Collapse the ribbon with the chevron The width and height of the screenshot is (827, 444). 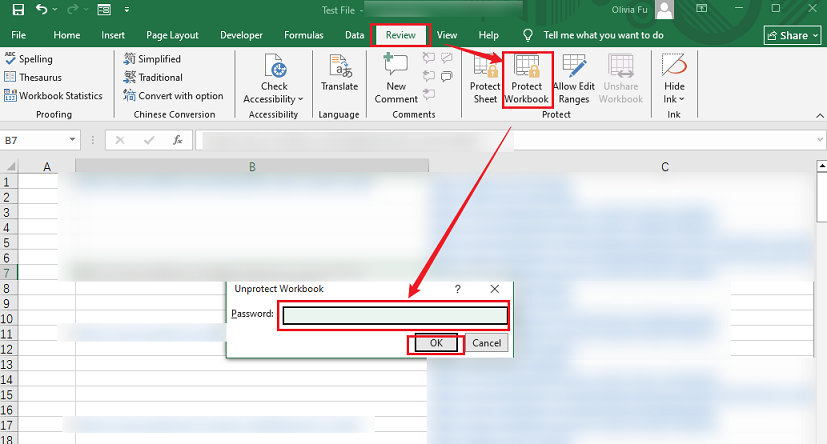pyautogui.click(x=820, y=115)
